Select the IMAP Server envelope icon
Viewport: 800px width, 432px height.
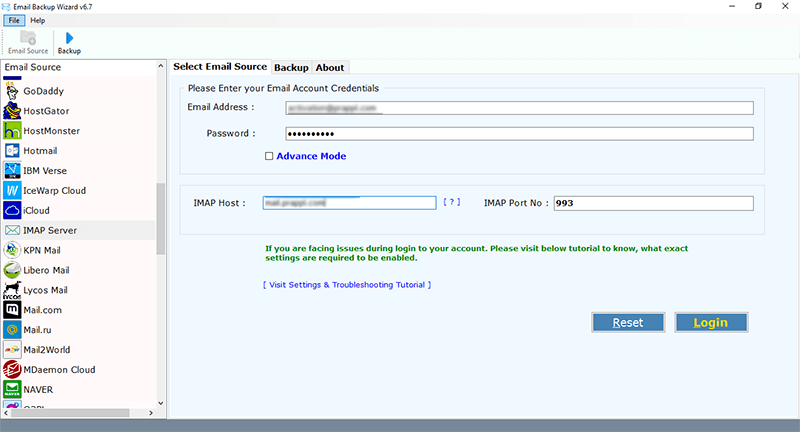click(12, 230)
